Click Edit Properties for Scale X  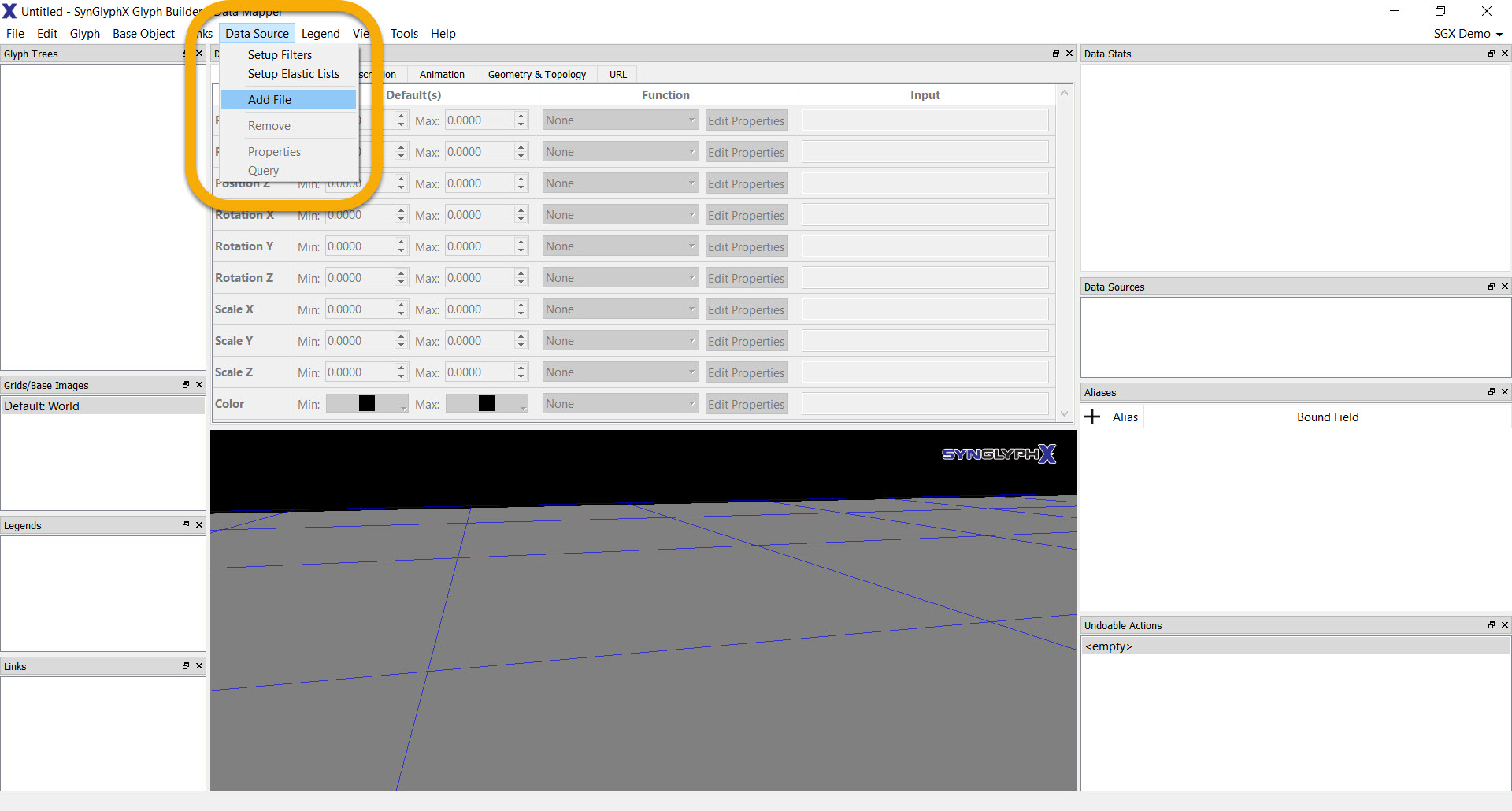(x=746, y=309)
